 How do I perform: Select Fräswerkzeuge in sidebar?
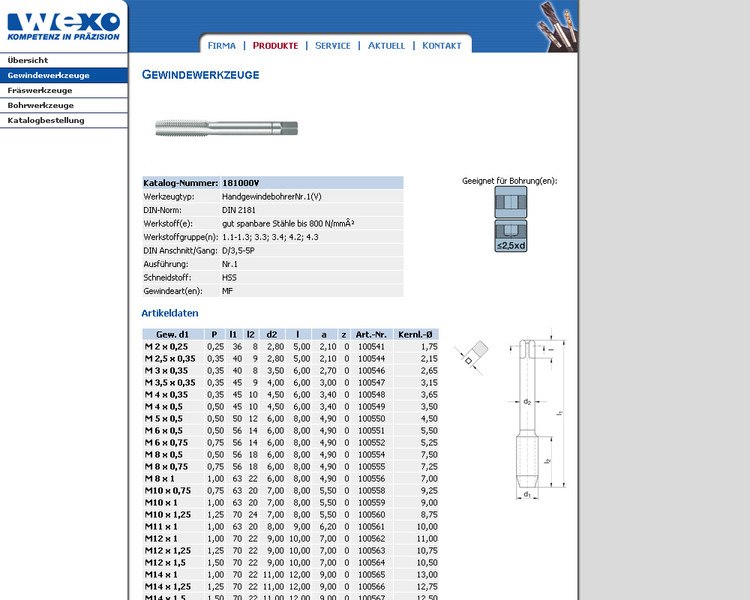64,90
